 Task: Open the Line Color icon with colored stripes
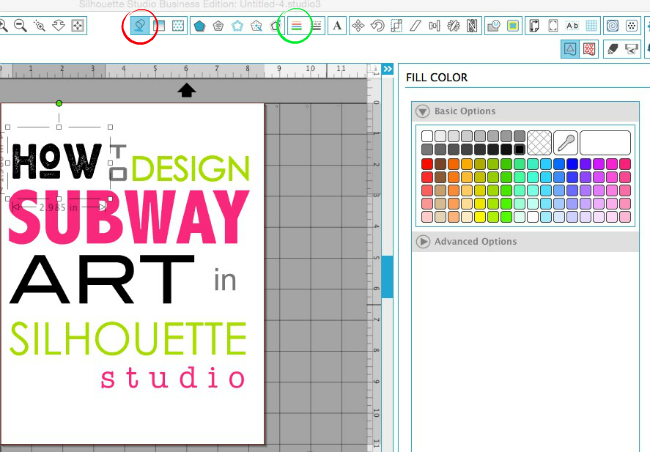point(296,26)
